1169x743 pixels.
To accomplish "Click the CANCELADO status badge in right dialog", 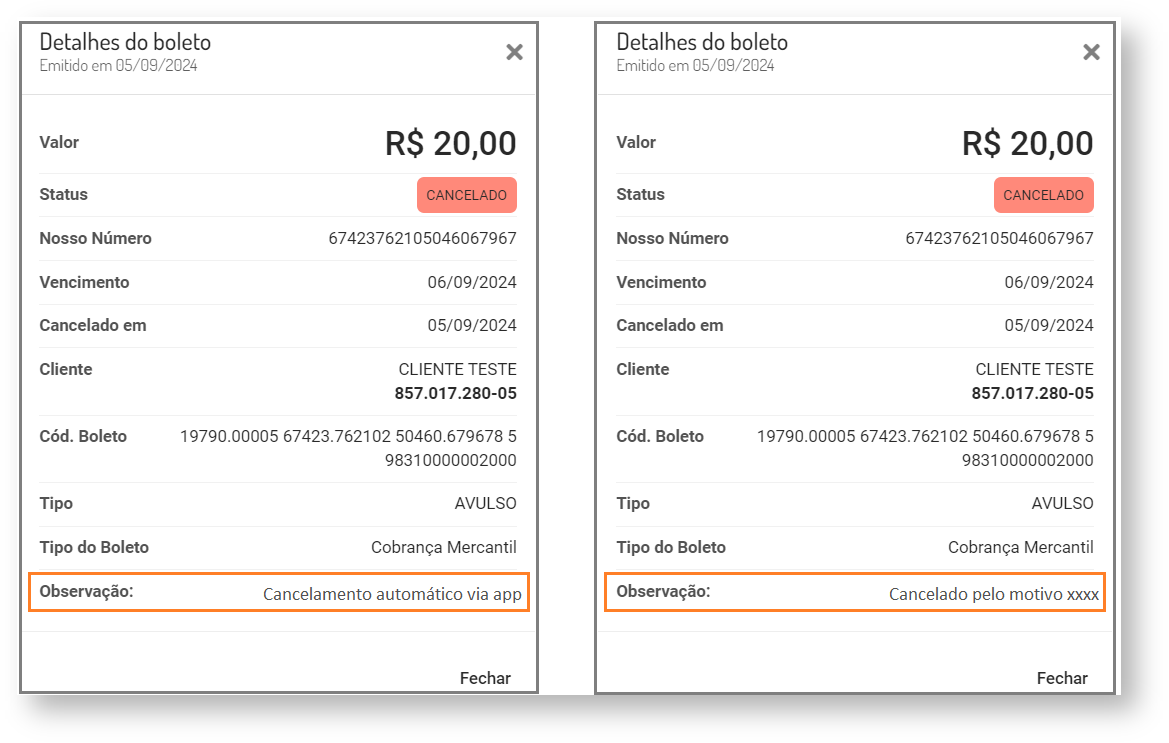I will [x=1043, y=195].
